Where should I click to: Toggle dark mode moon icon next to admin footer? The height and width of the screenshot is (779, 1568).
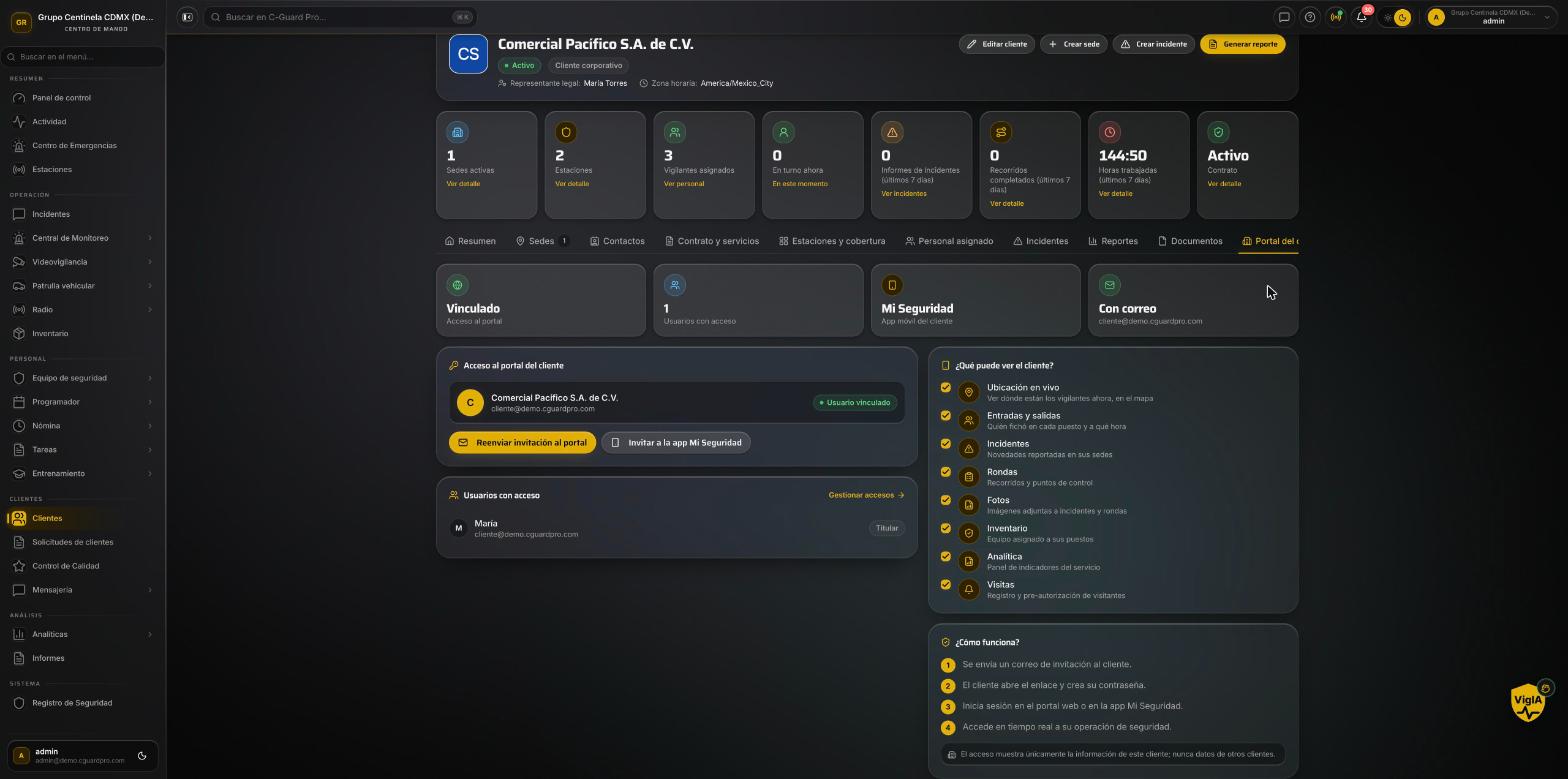142,756
